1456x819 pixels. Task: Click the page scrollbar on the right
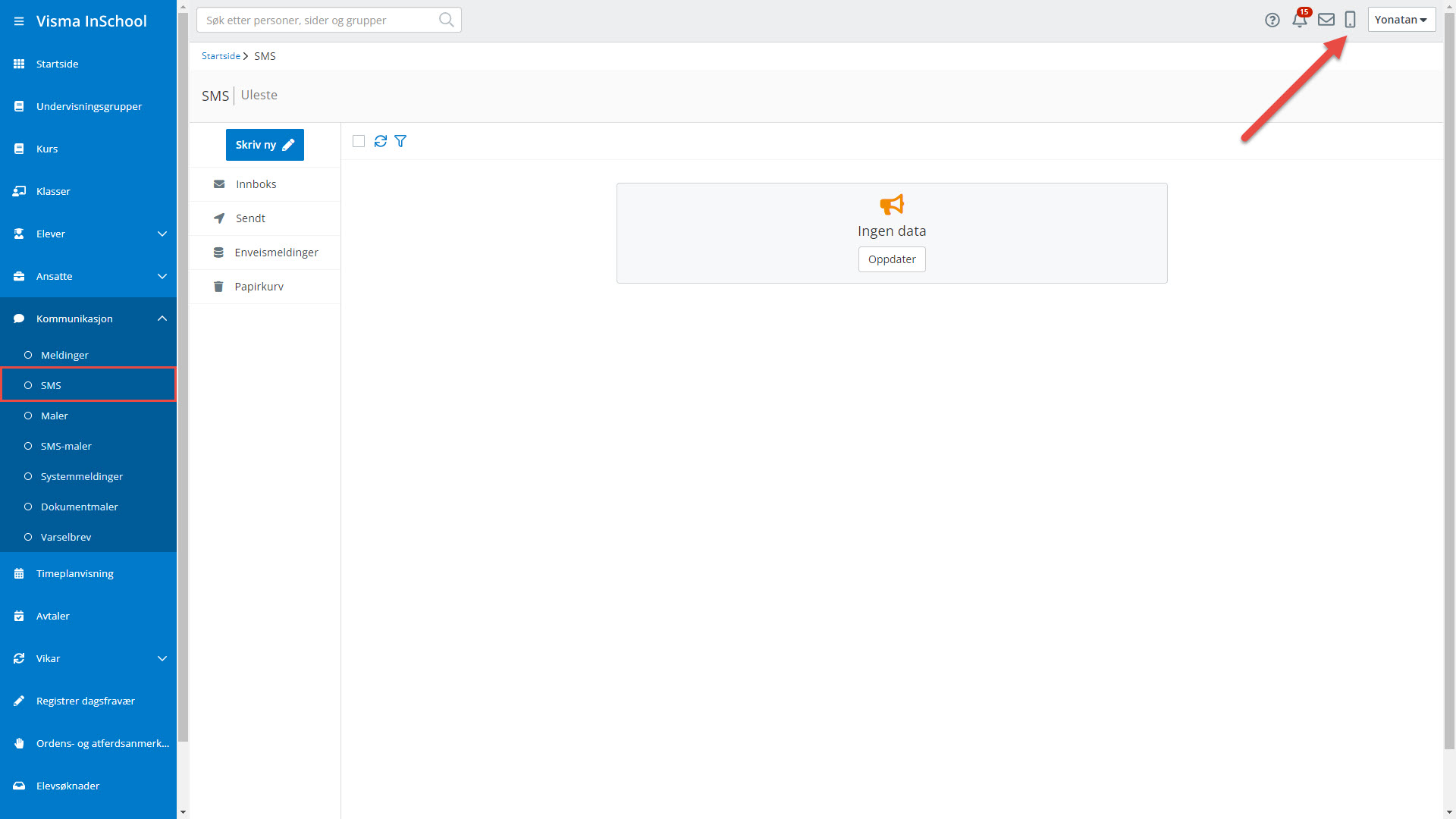tap(1449, 379)
